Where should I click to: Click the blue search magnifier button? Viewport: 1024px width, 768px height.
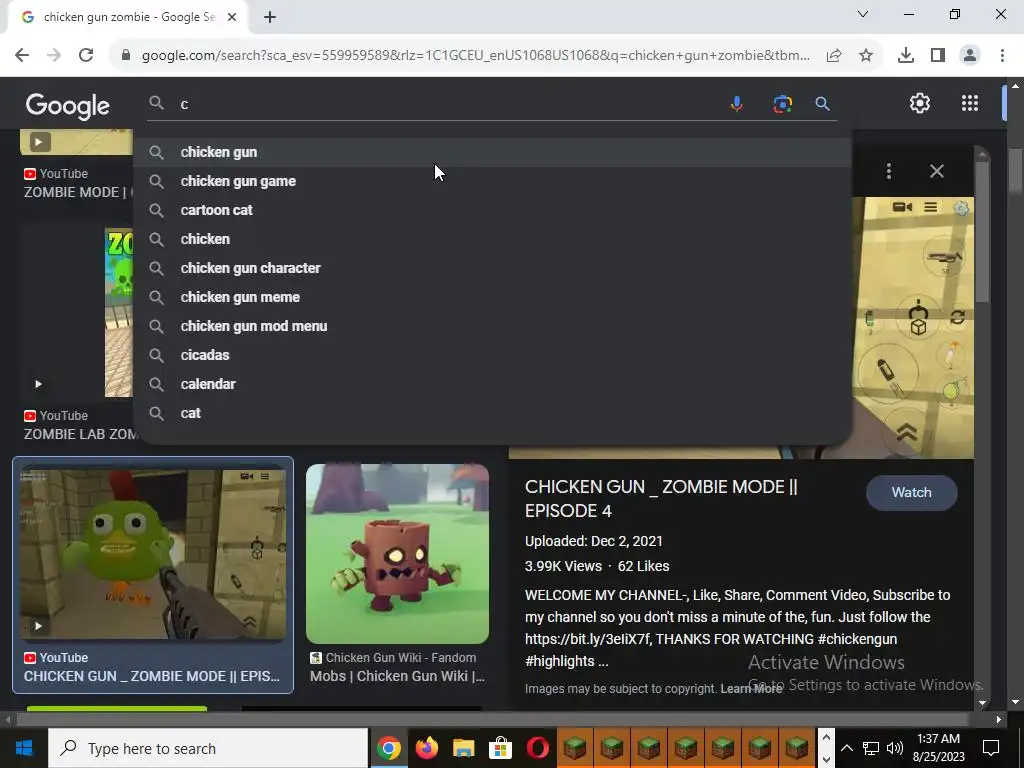(822, 104)
